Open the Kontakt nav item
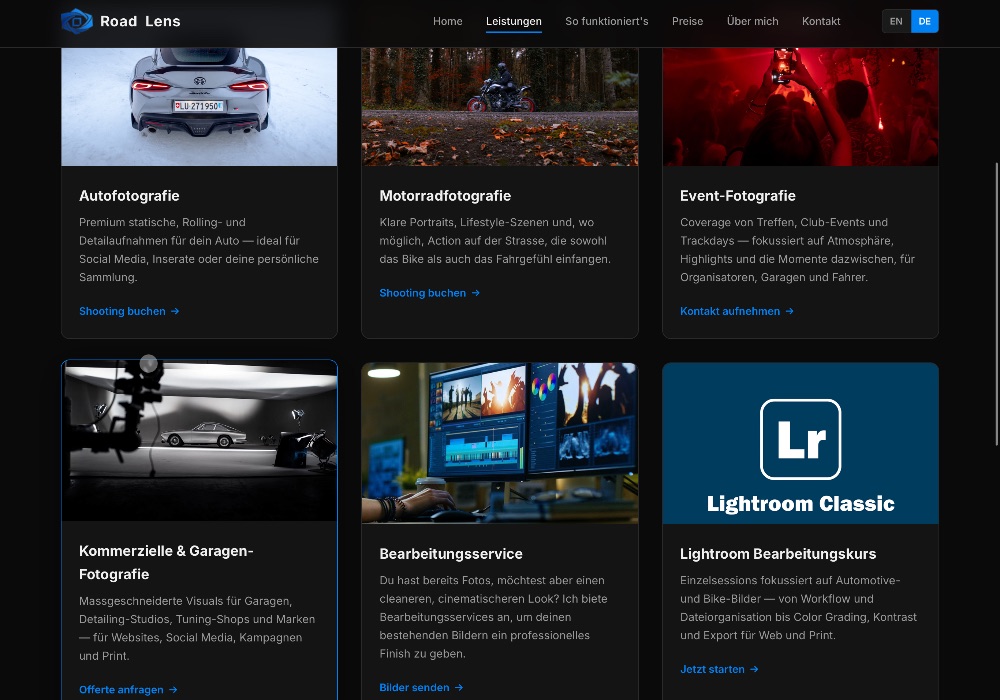The width and height of the screenshot is (1000, 700). click(x=821, y=21)
